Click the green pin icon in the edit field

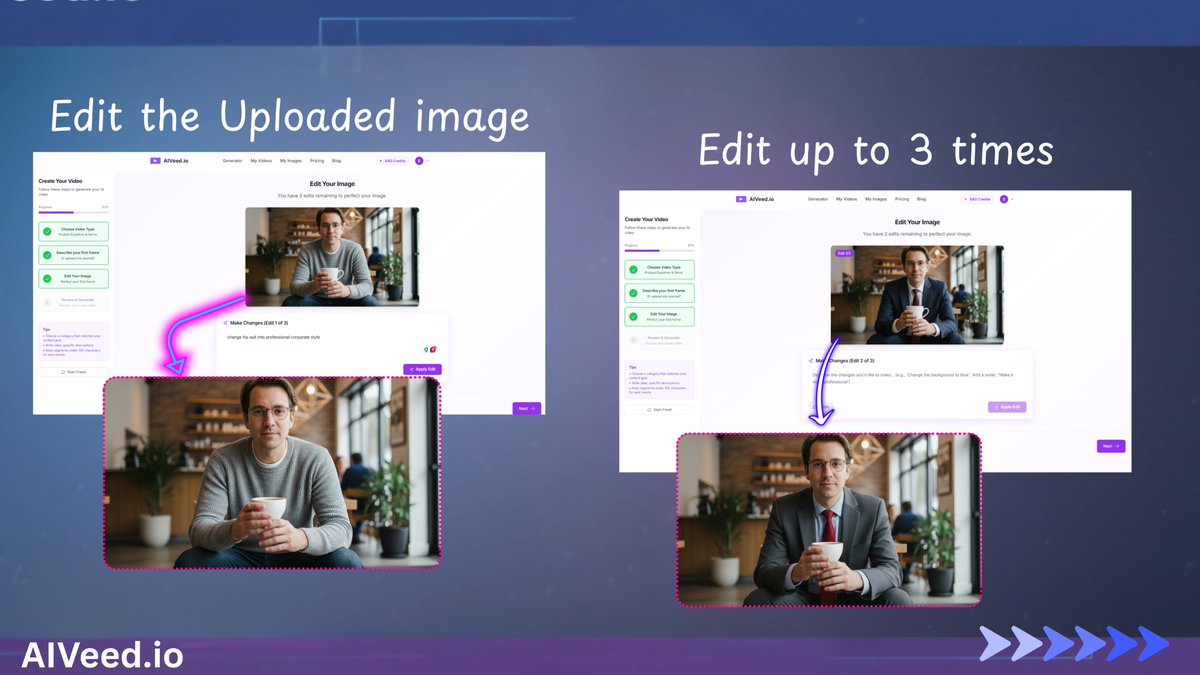(x=426, y=349)
